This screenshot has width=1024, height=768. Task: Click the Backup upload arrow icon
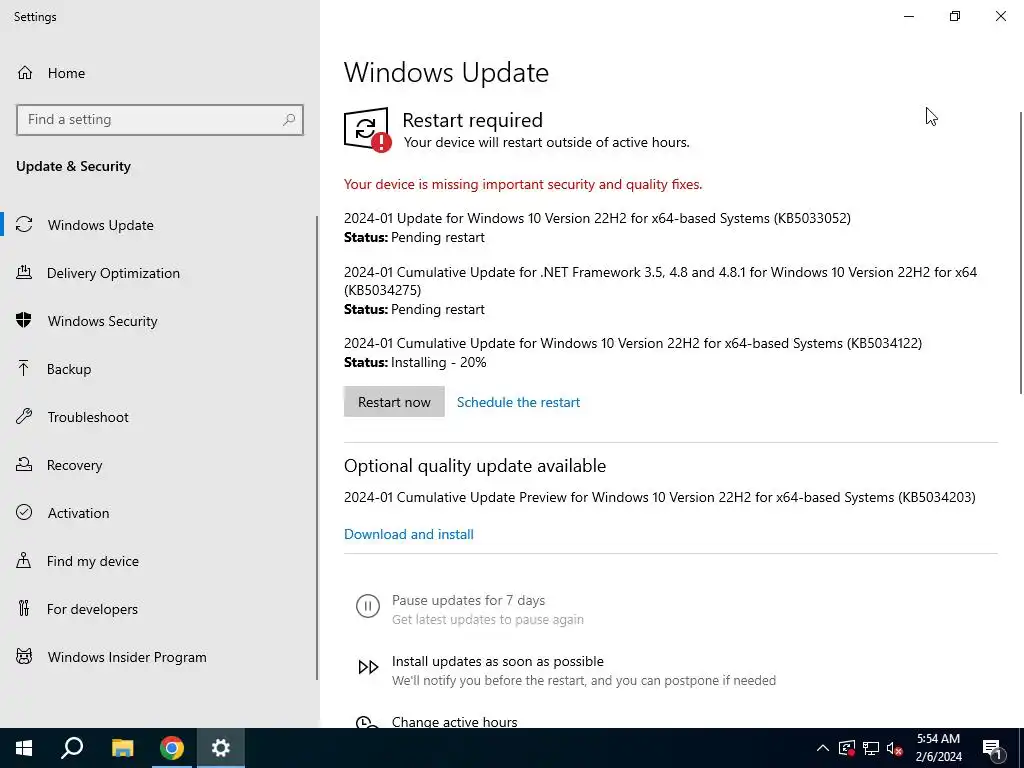(x=24, y=369)
